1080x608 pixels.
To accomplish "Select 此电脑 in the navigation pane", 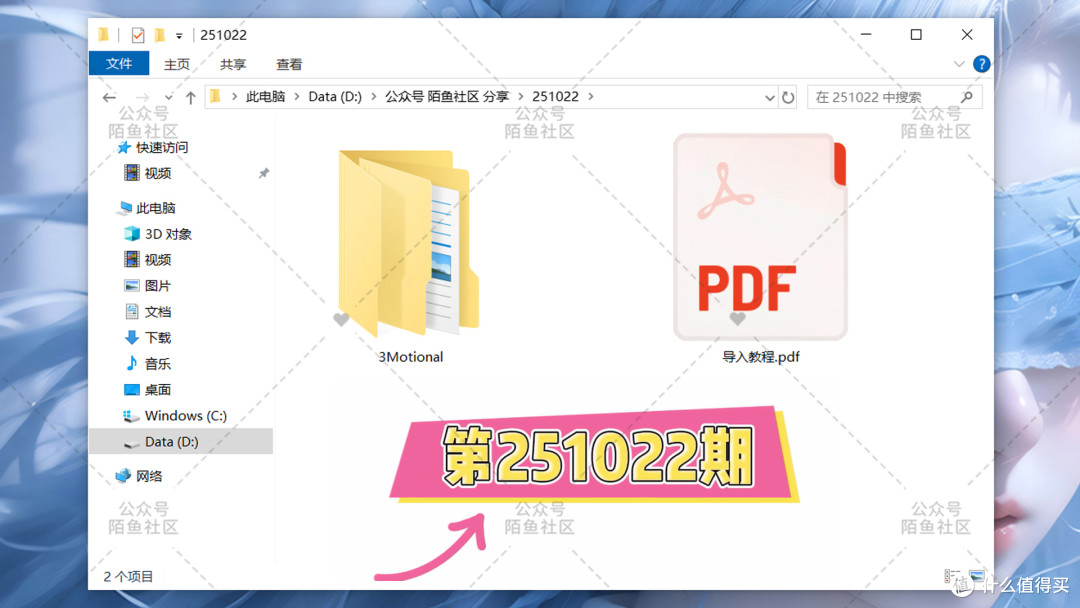I will 155,208.
